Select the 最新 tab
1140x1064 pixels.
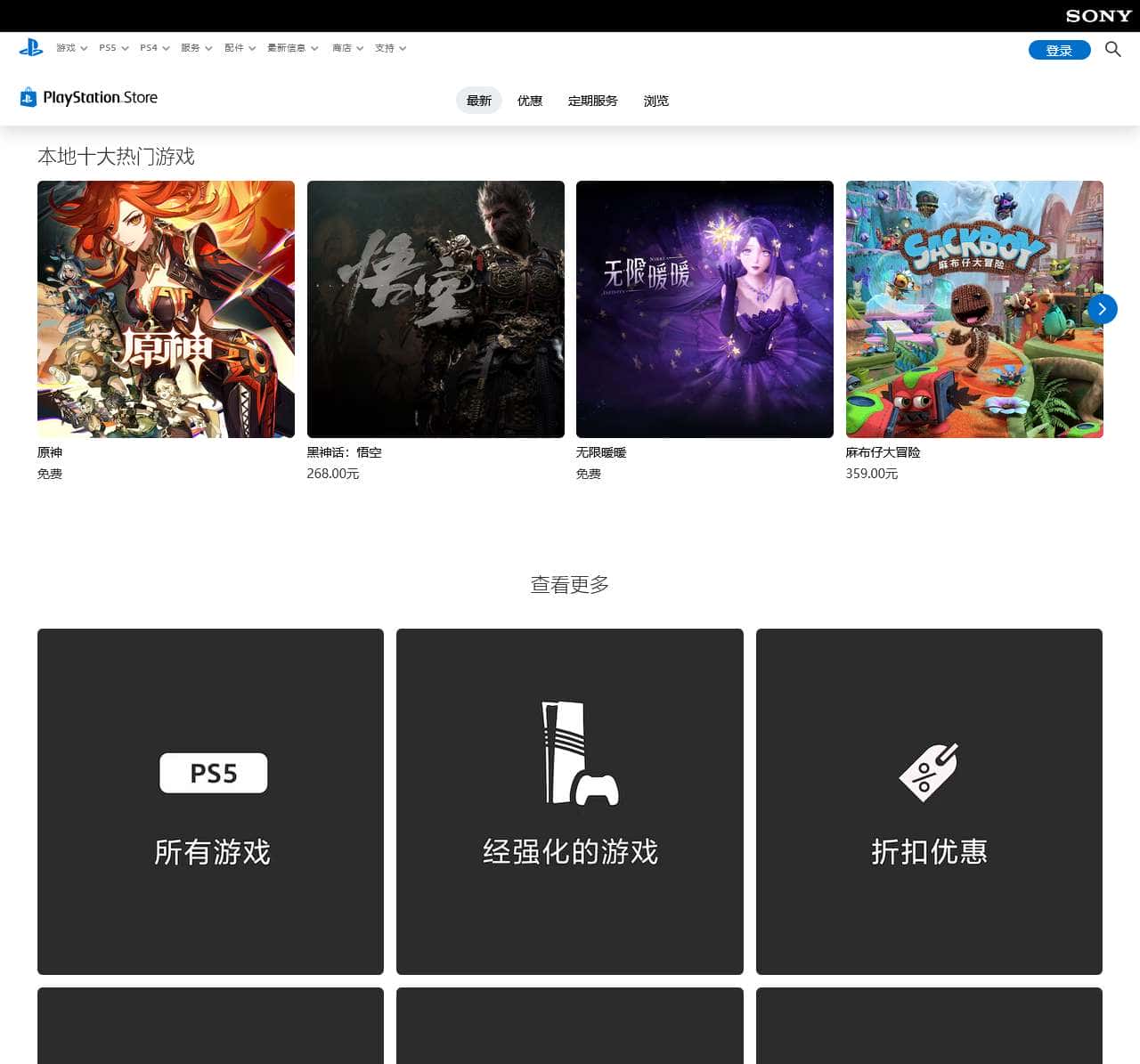(x=479, y=101)
